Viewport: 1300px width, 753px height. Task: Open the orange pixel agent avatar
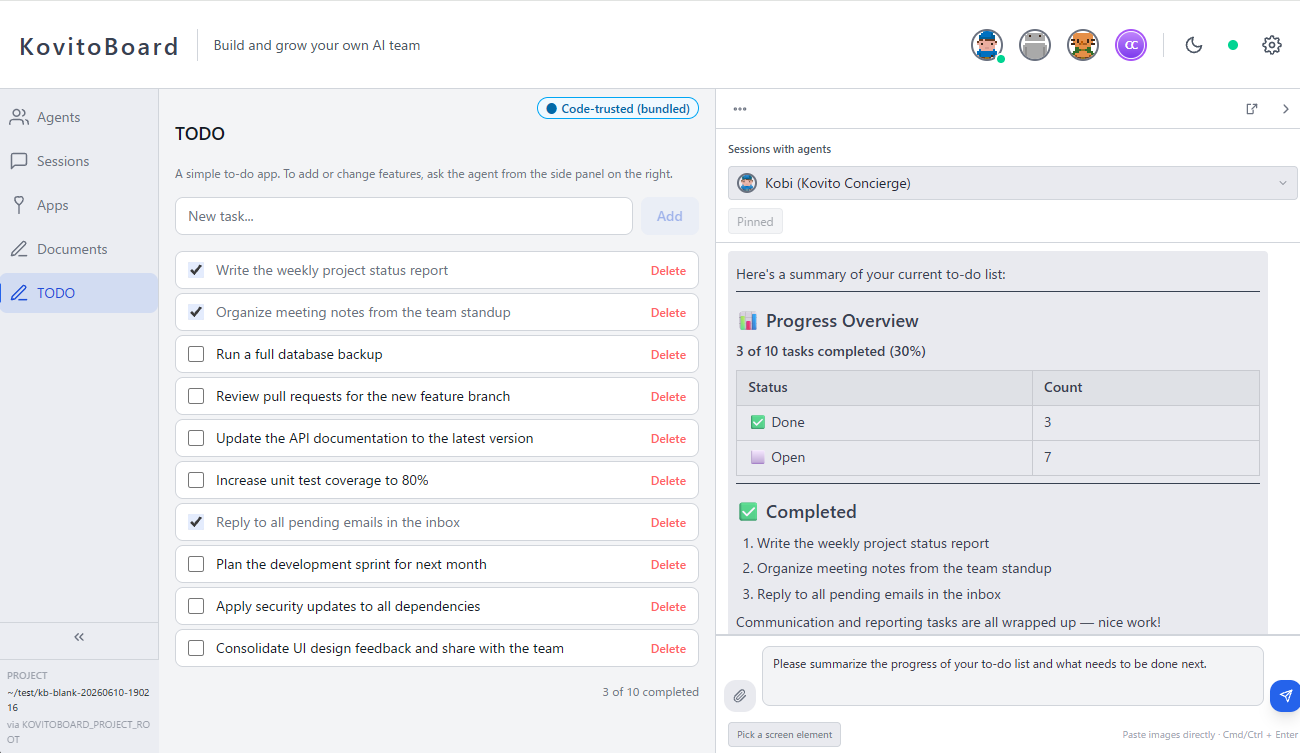point(1083,45)
